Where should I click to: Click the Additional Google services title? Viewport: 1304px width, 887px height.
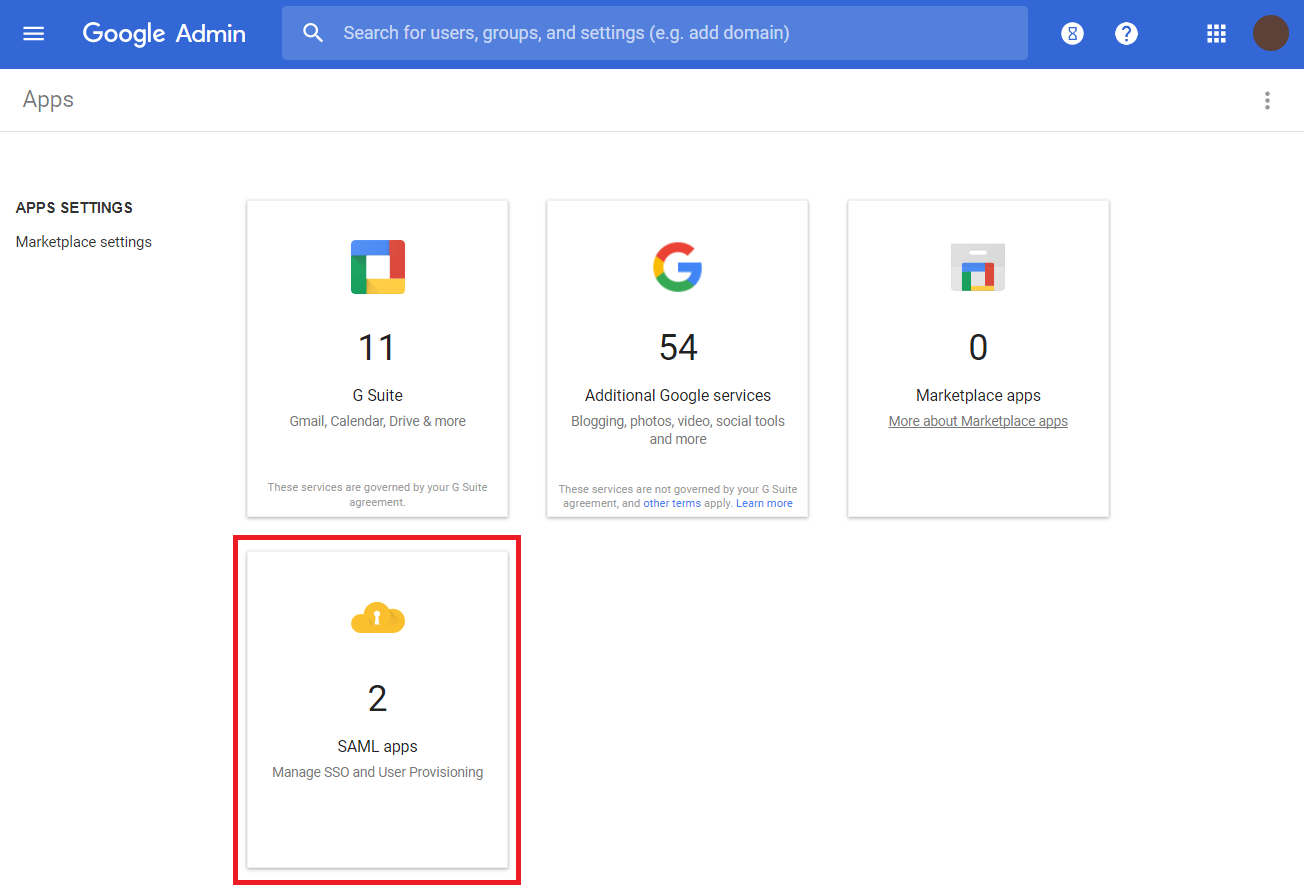[x=678, y=395]
